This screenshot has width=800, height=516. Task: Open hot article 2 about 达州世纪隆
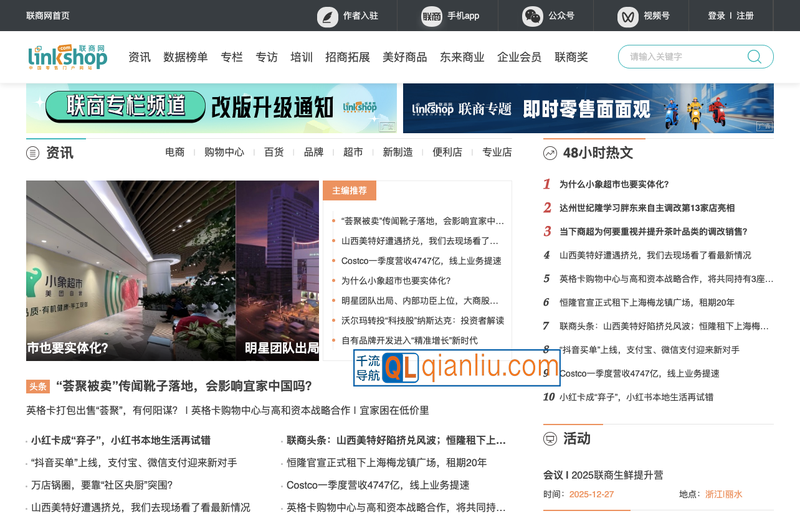point(647,208)
